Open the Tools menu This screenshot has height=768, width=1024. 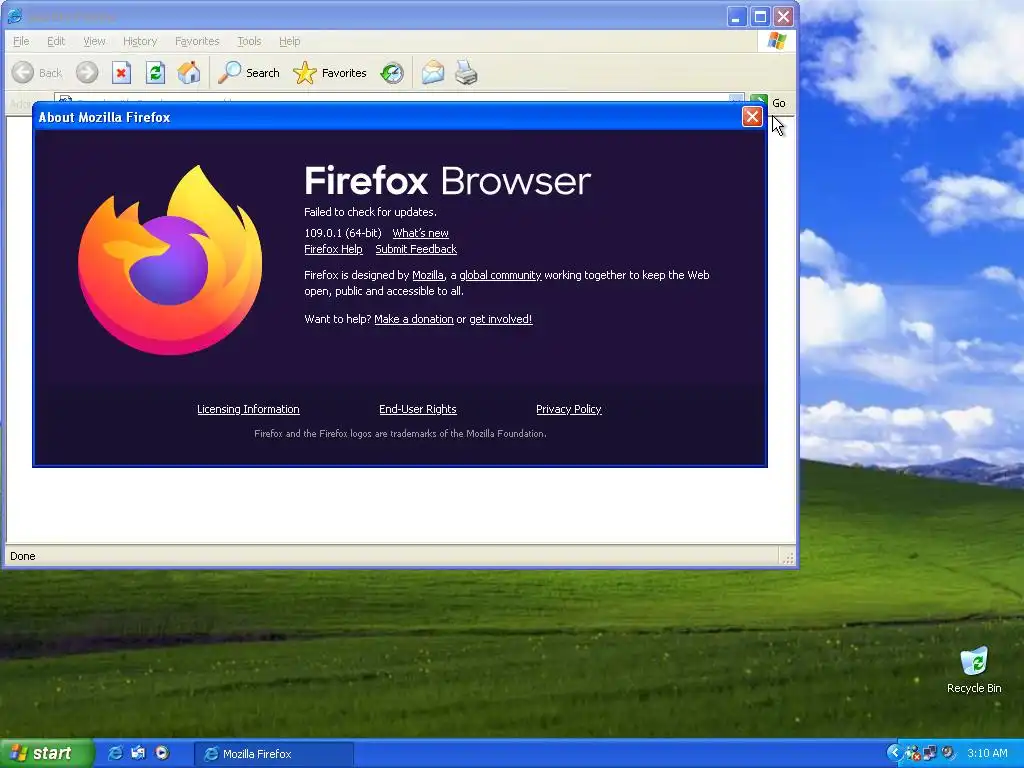249,41
